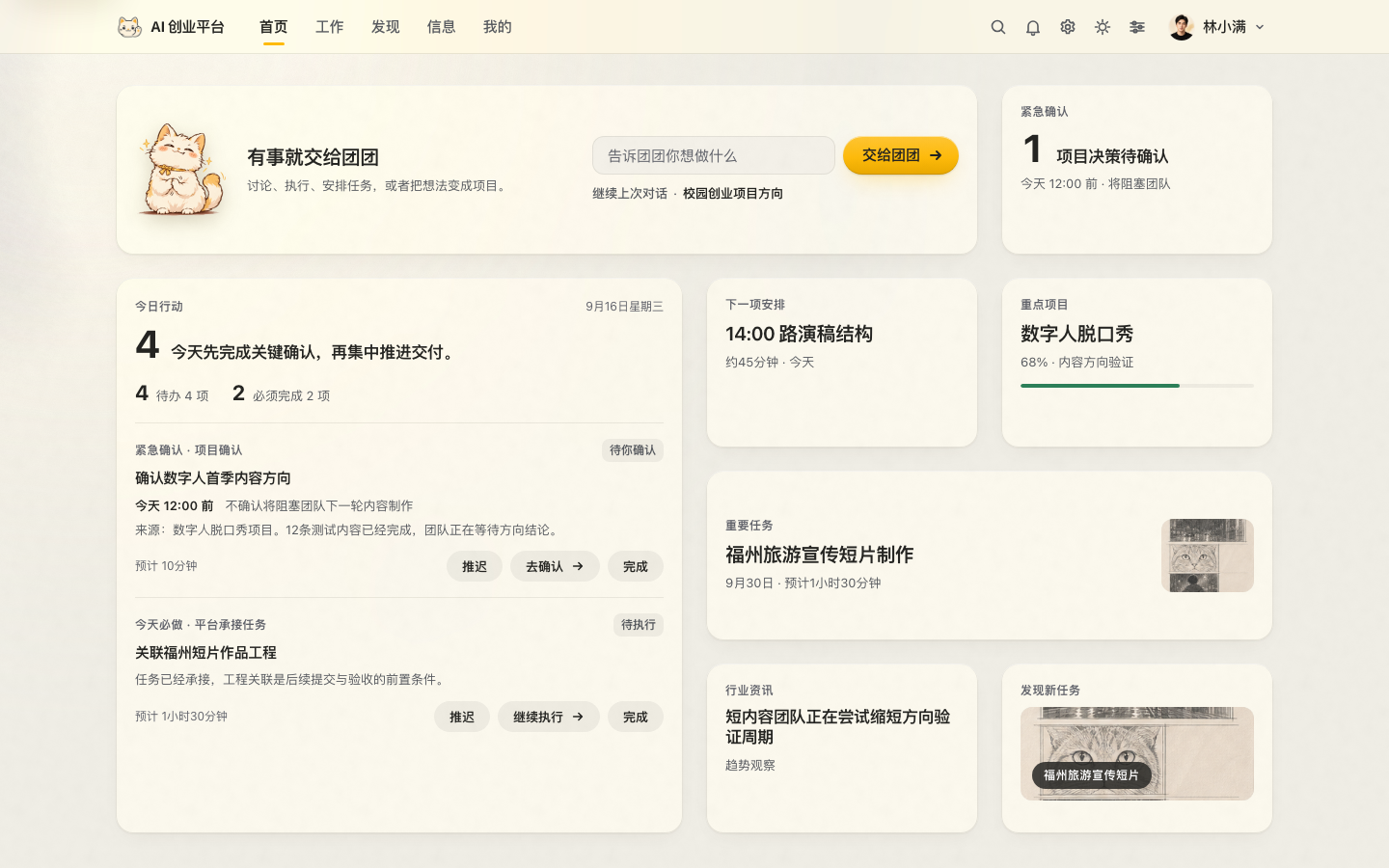Image resolution: width=1389 pixels, height=868 pixels.
Task: Switch to 工作 tab
Action: pyautogui.click(x=330, y=27)
